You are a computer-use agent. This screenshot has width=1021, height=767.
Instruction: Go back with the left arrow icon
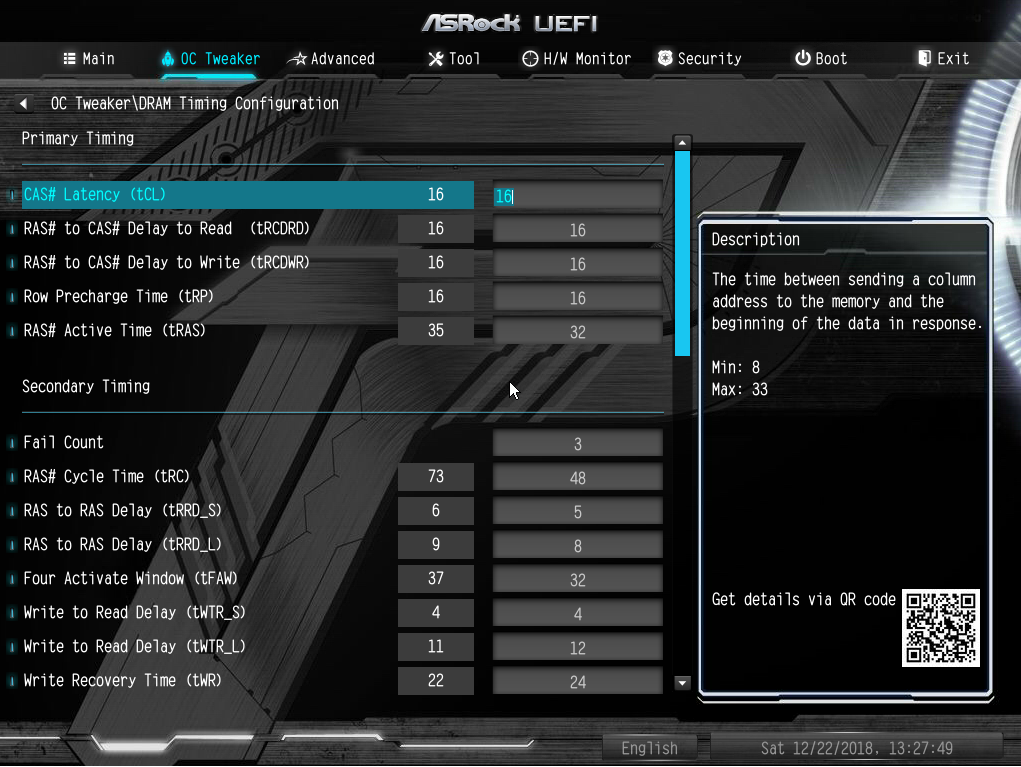point(23,104)
